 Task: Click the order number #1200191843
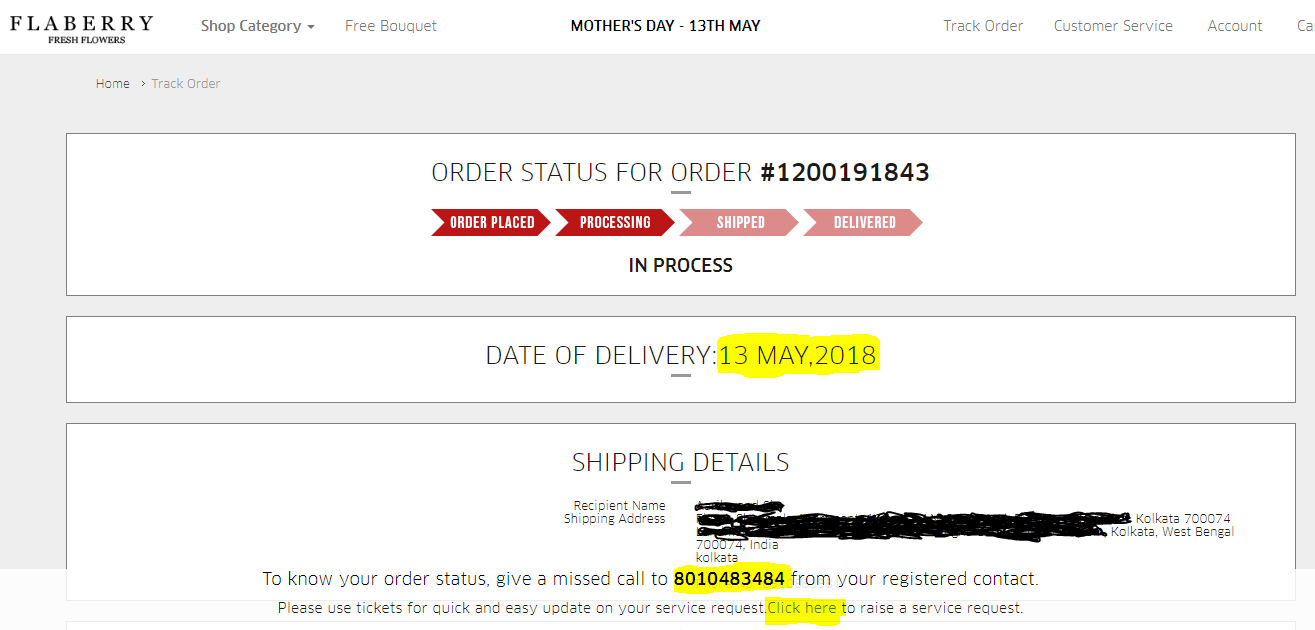[845, 173]
